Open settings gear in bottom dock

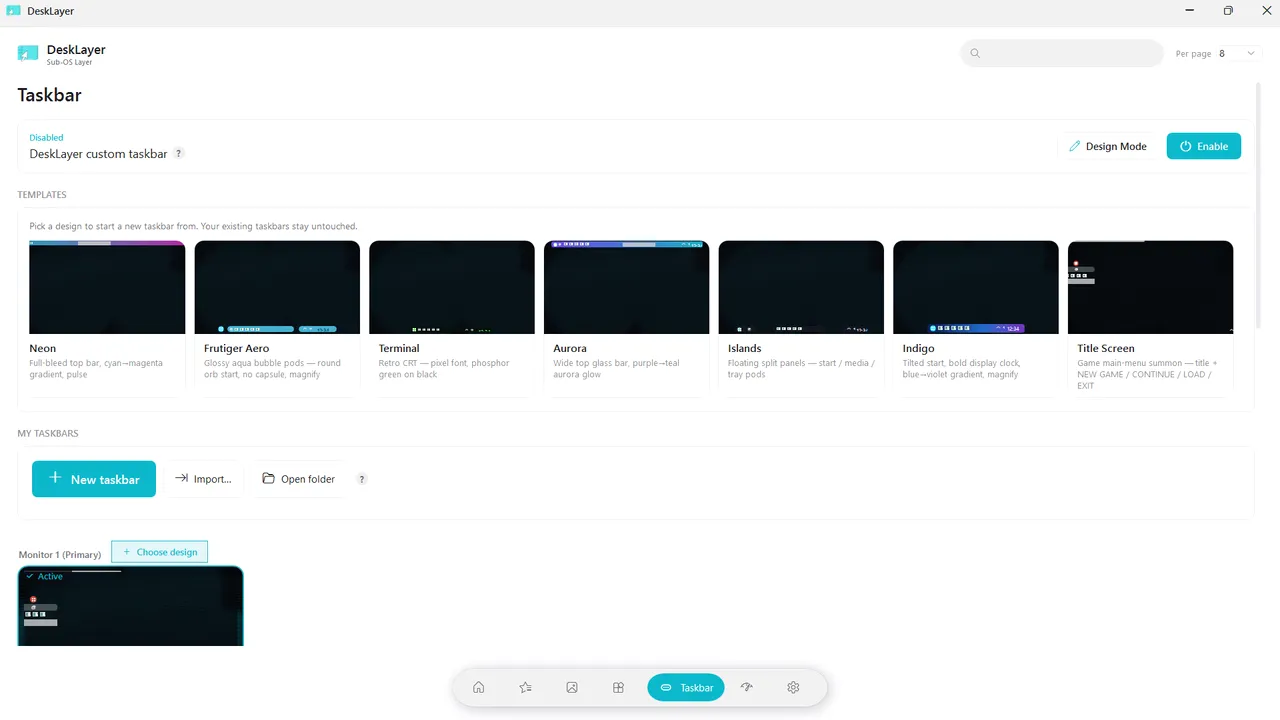point(793,687)
